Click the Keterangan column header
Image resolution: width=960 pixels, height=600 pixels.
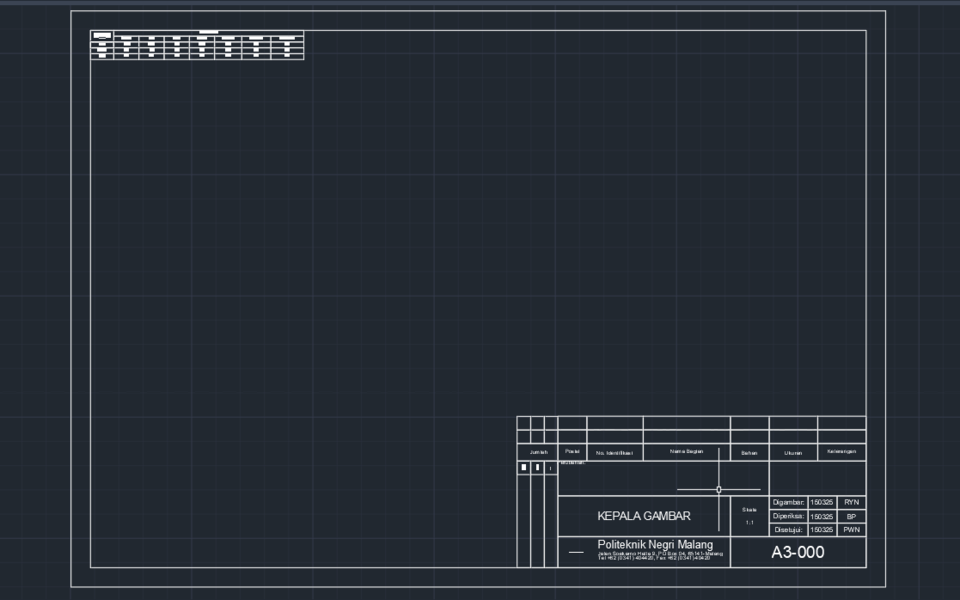[840, 452]
